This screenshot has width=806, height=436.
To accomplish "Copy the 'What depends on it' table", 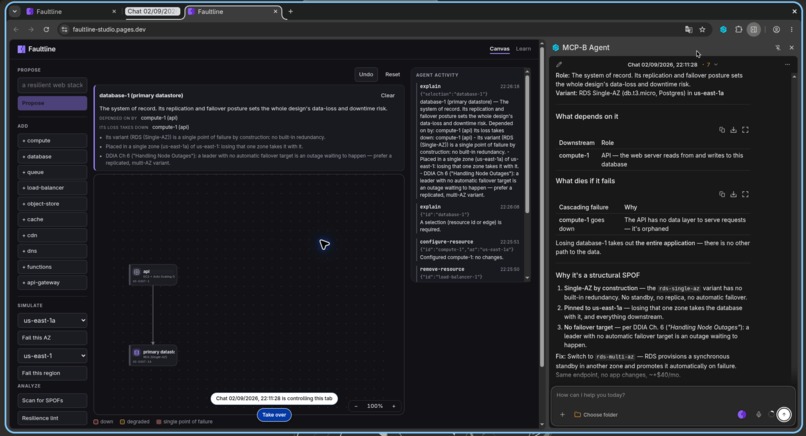I will point(722,130).
